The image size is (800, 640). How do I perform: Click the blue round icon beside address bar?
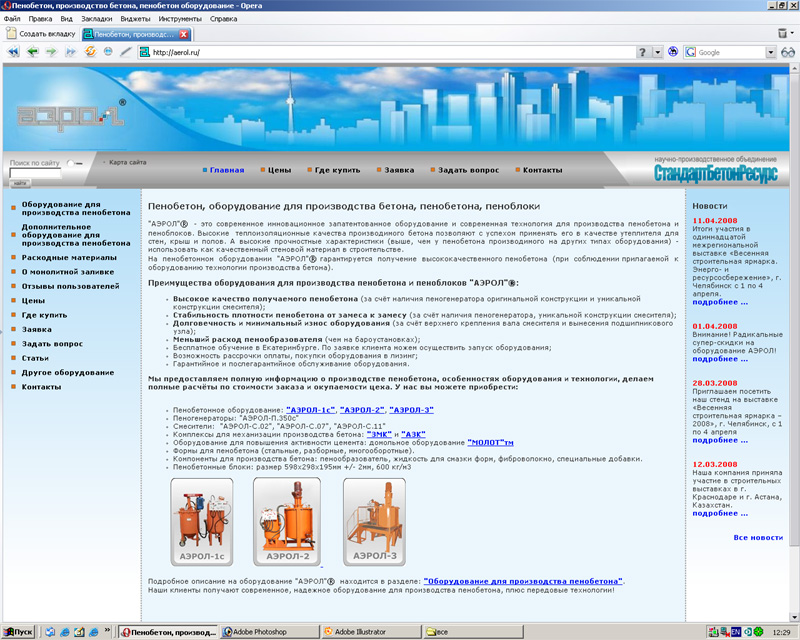coord(673,52)
